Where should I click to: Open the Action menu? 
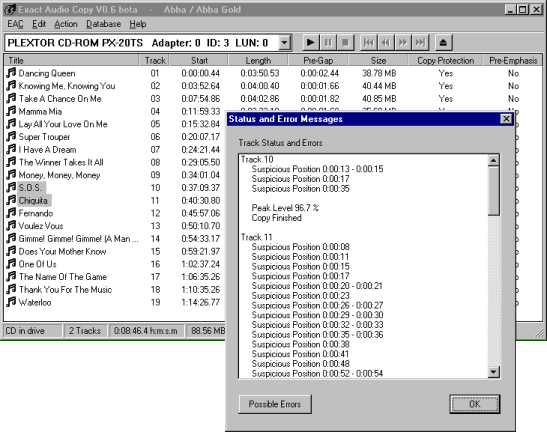pos(66,24)
